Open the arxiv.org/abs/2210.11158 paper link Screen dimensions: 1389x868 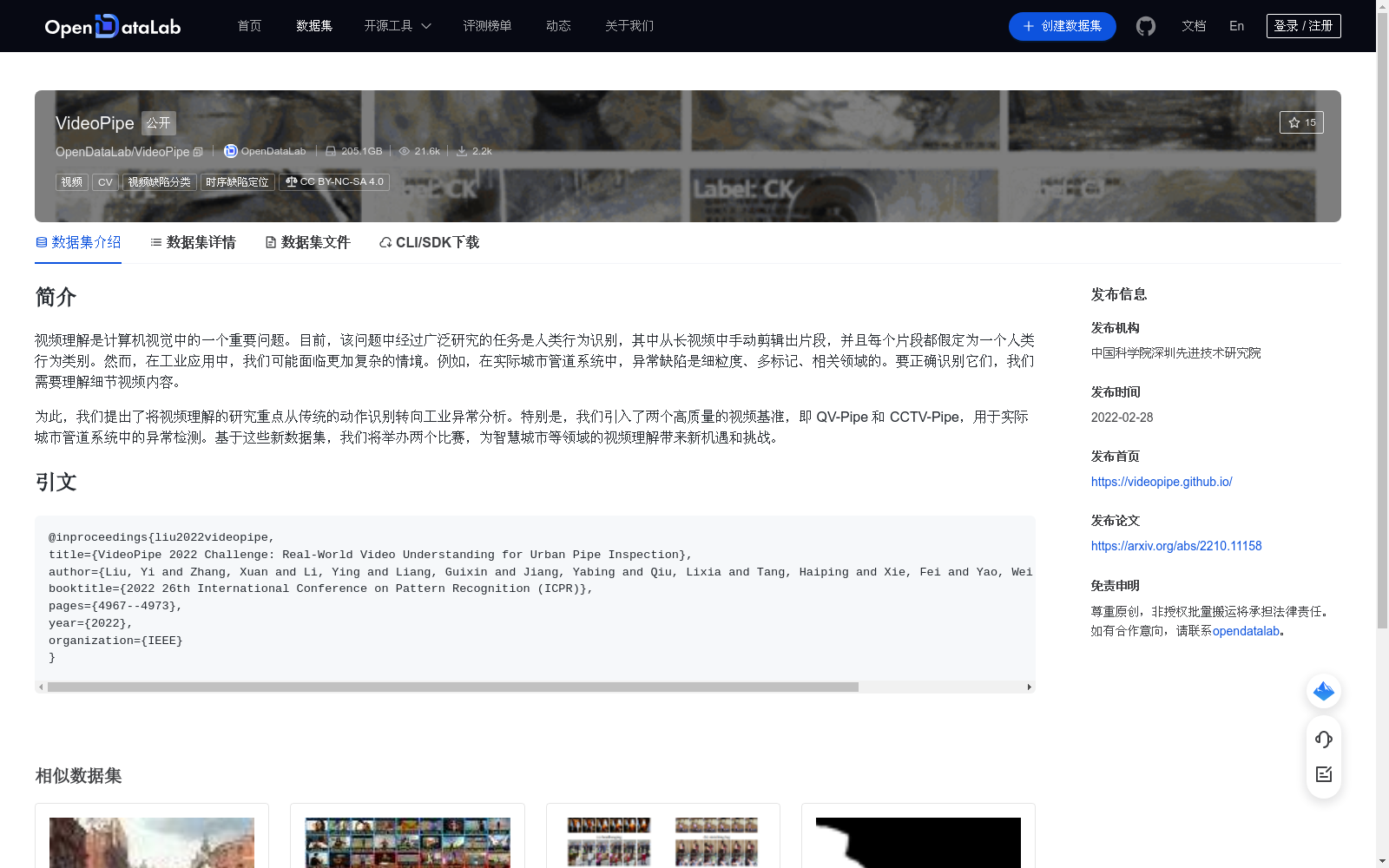tap(1176, 546)
